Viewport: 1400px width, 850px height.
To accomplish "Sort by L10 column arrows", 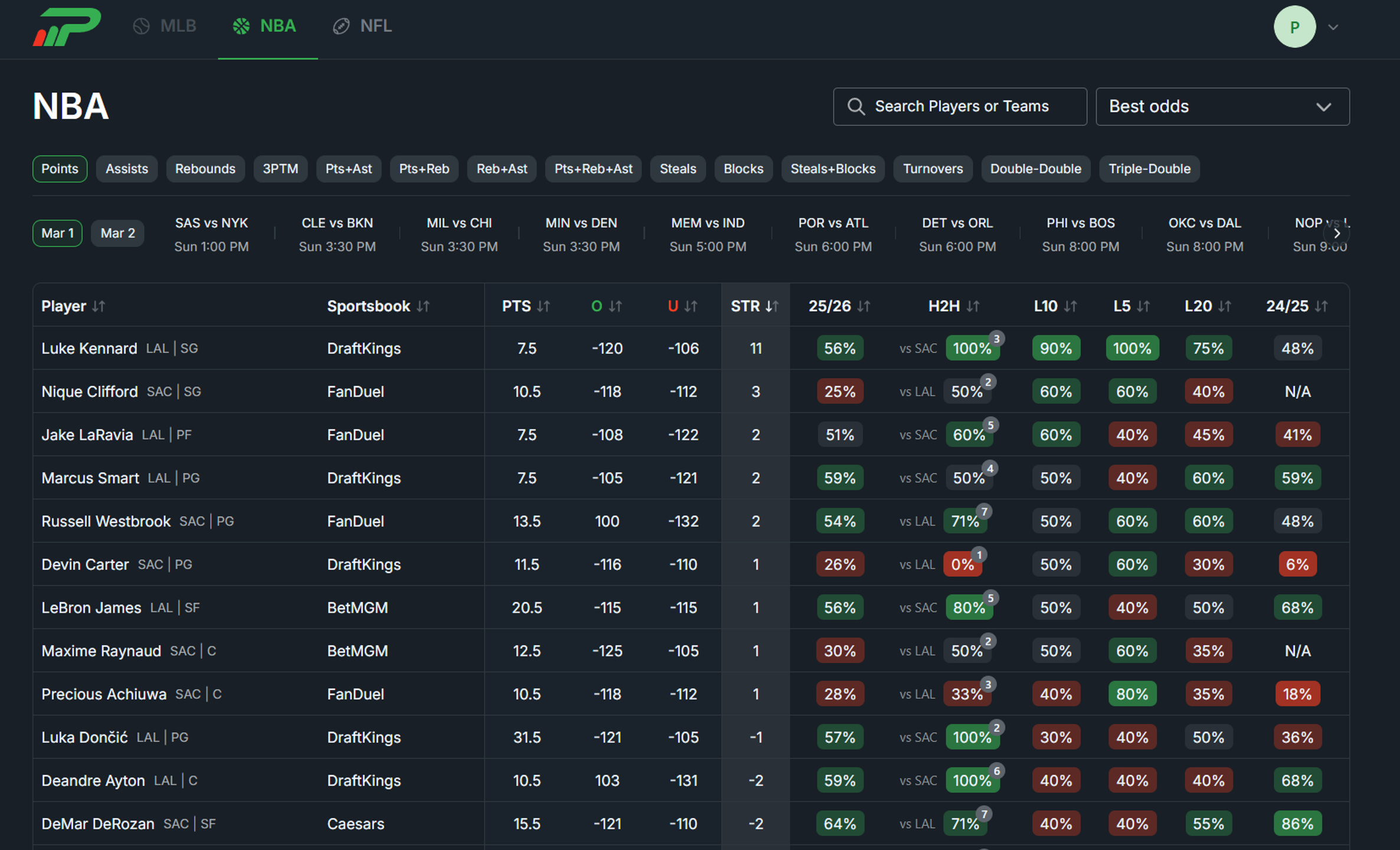I will coord(1071,306).
